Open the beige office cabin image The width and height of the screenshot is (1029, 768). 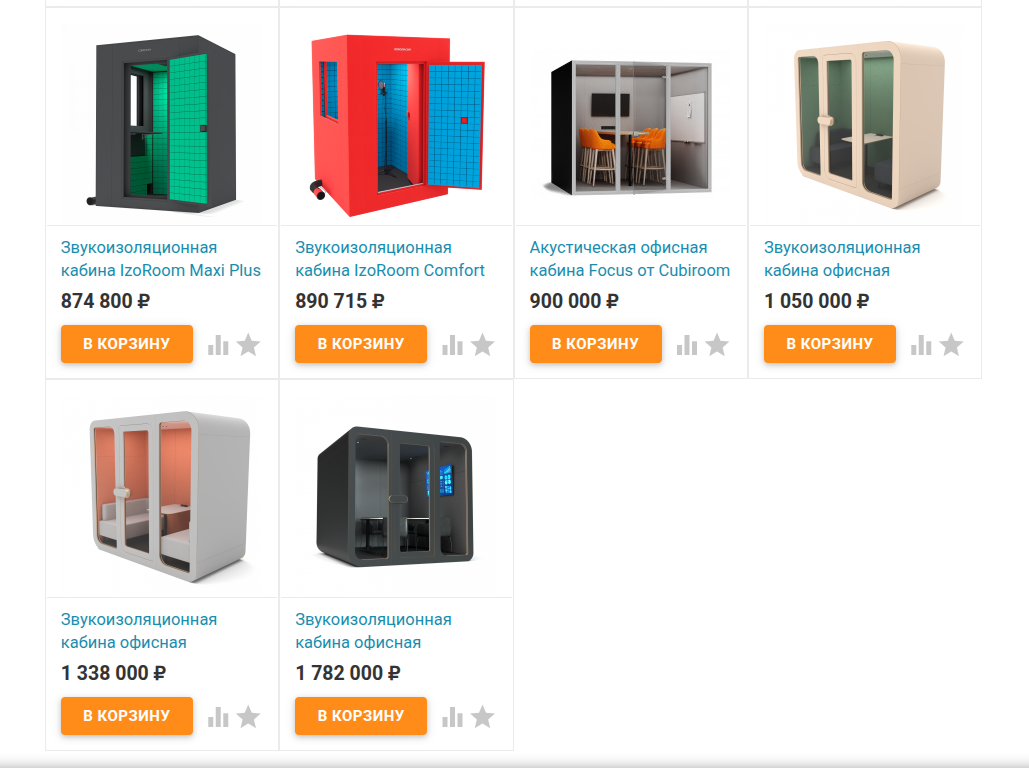pos(870,125)
